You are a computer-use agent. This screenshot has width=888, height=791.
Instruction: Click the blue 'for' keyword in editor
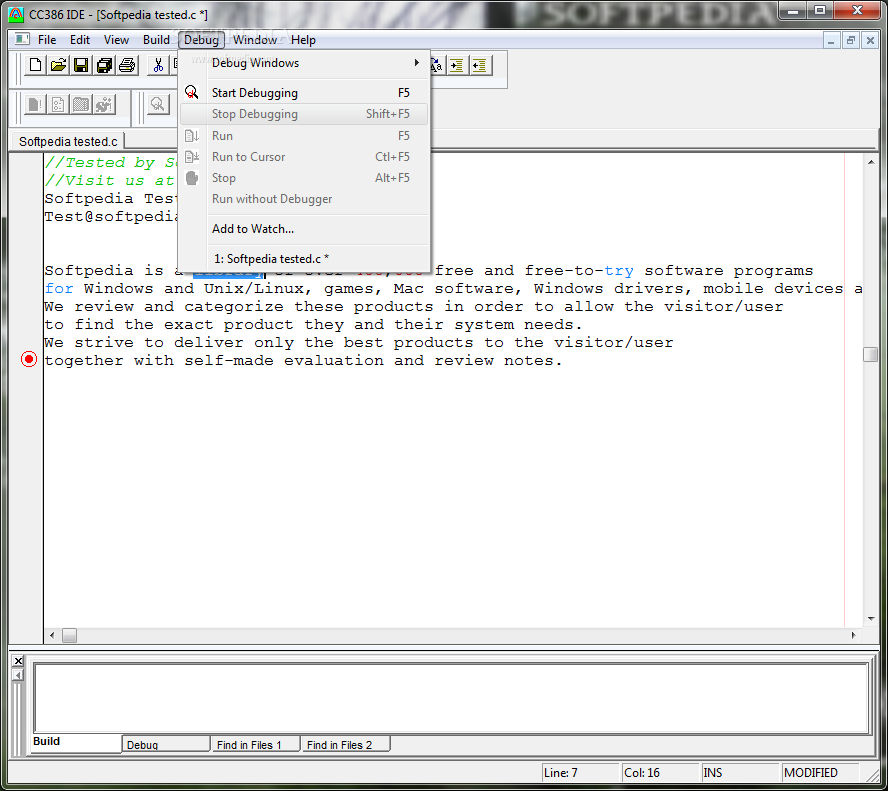(59, 288)
